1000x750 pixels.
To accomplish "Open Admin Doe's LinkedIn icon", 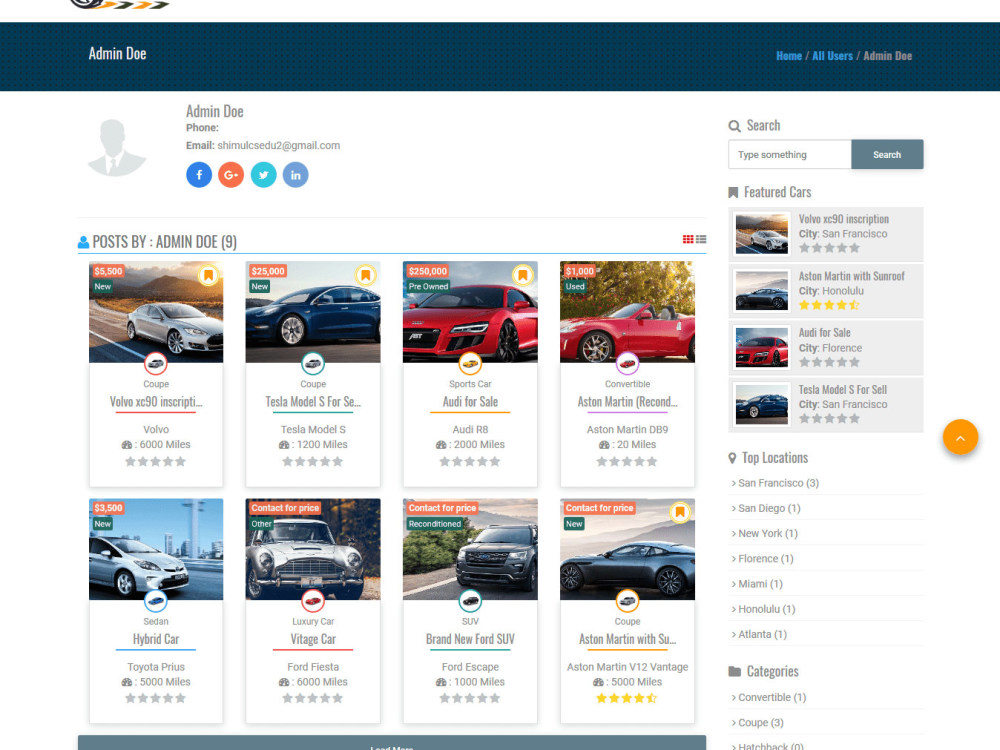I will (295, 175).
